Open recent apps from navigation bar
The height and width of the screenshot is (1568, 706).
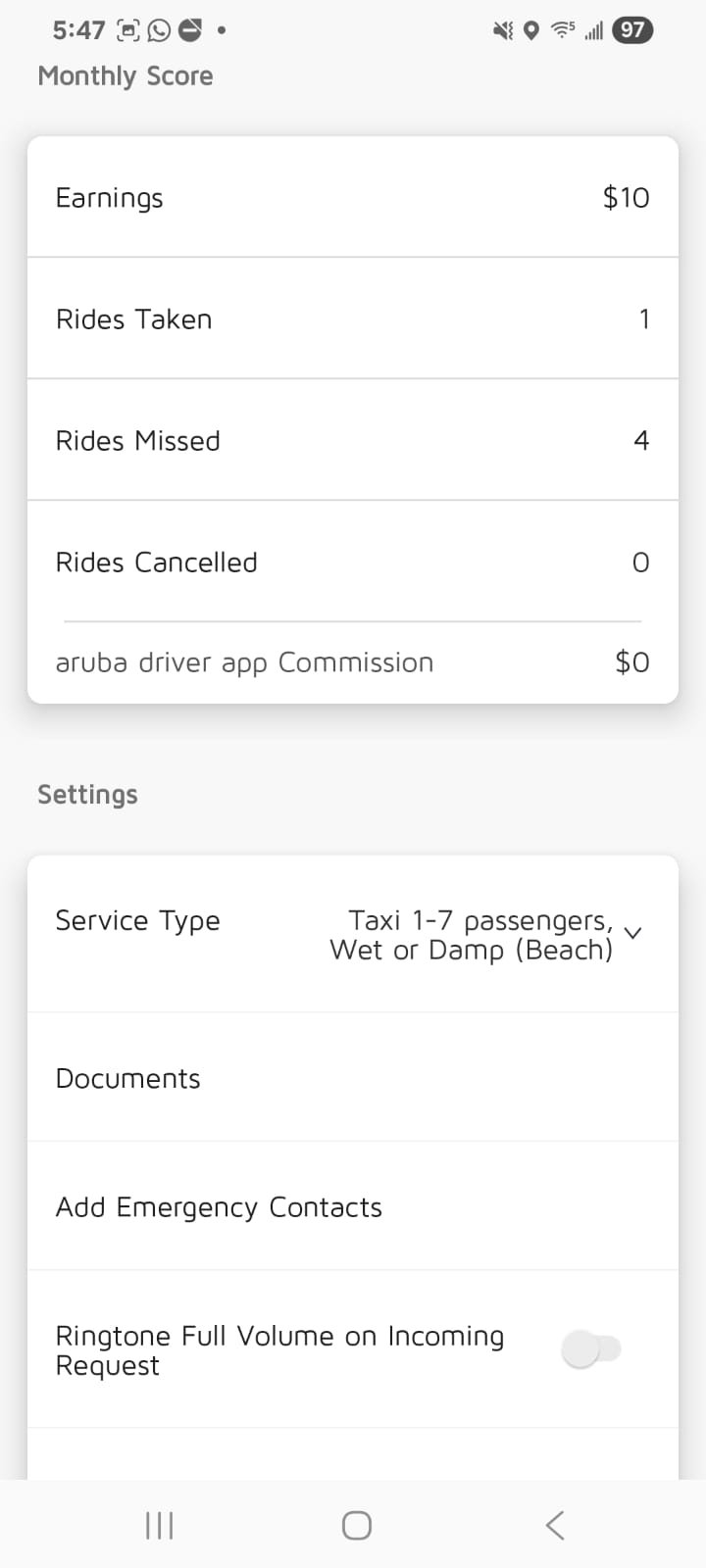(x=159, y=1525)
